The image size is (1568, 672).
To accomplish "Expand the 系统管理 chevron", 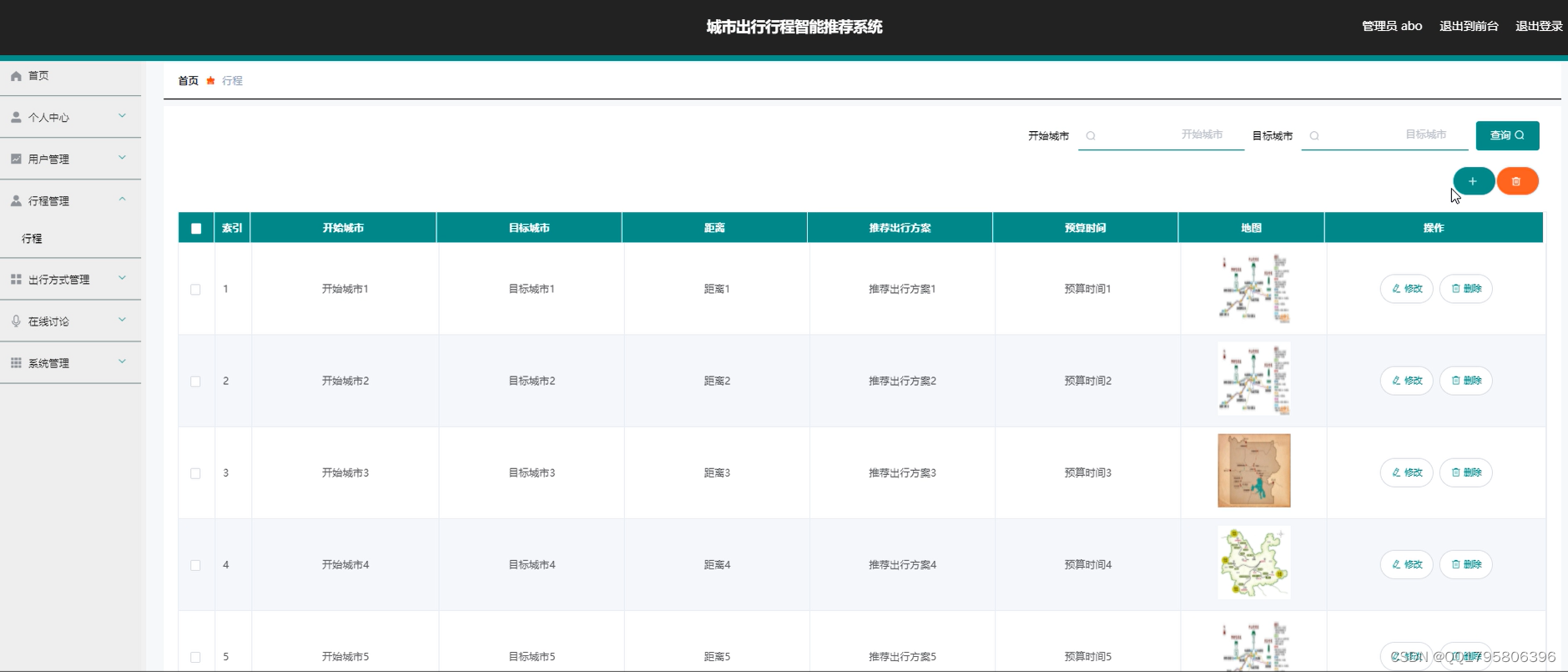I will tap(123, 361).
